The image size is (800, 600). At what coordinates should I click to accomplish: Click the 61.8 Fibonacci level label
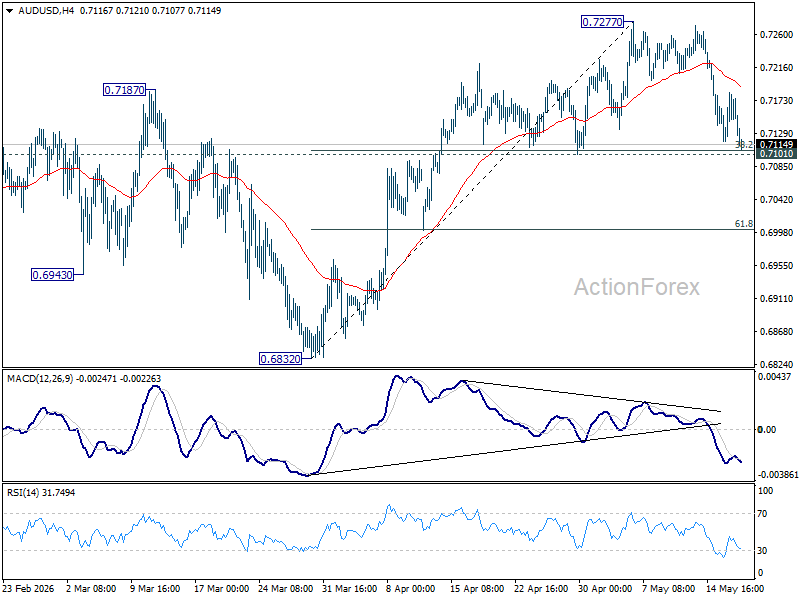pyautogui.click(x=743, y=223)
